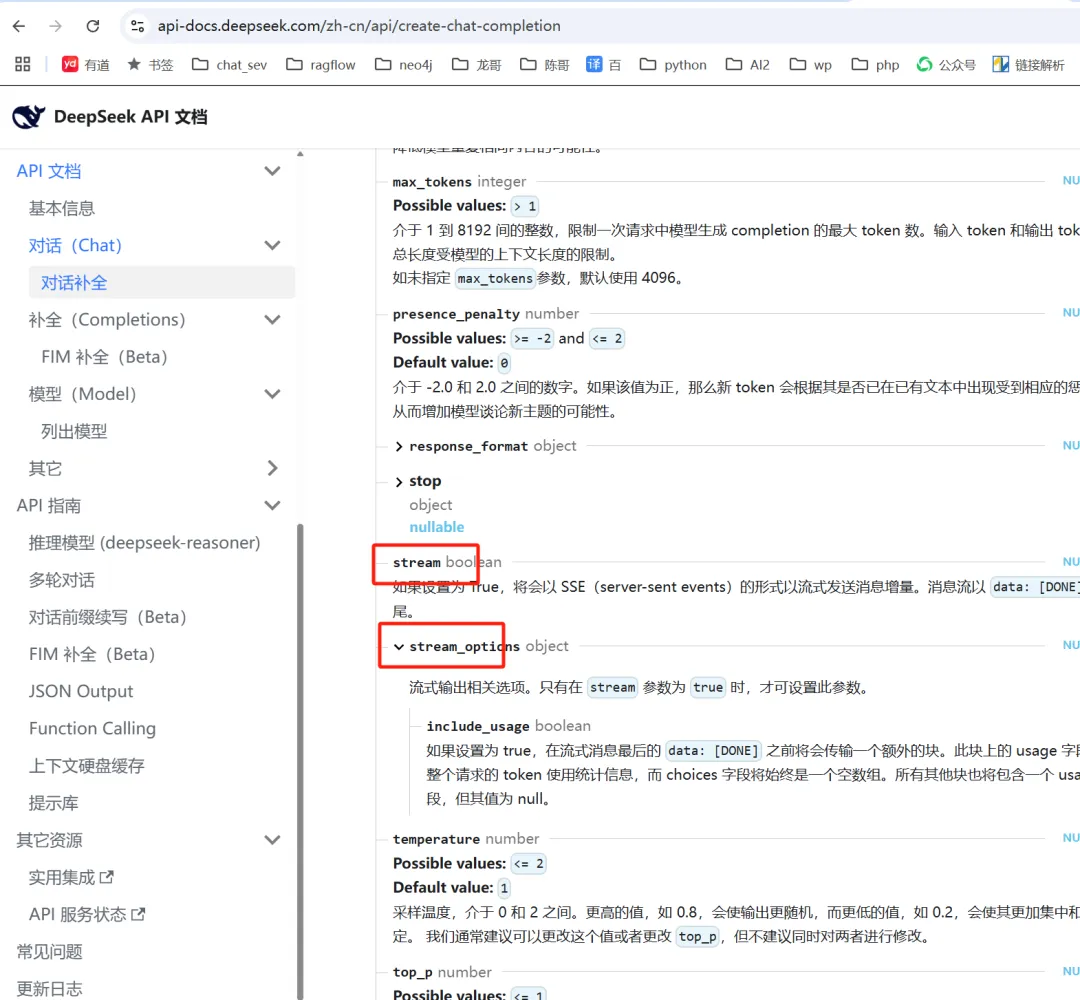Open the 书签 star bookmark

click(x=150, y=65)
